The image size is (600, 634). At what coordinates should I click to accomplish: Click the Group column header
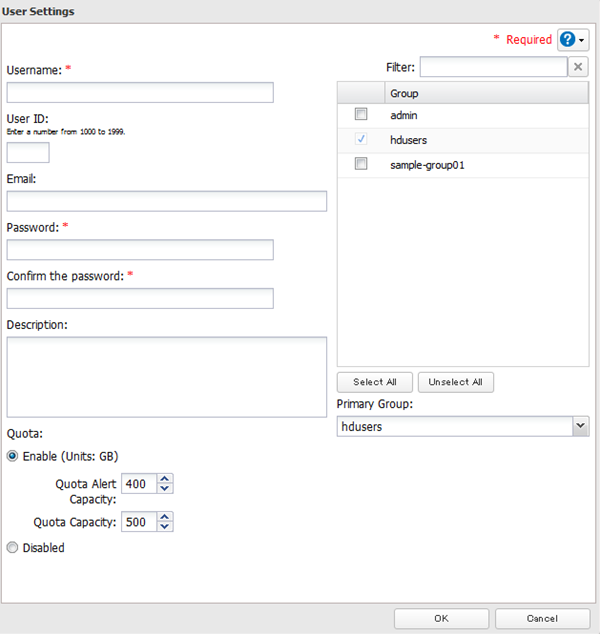(486, 93)
